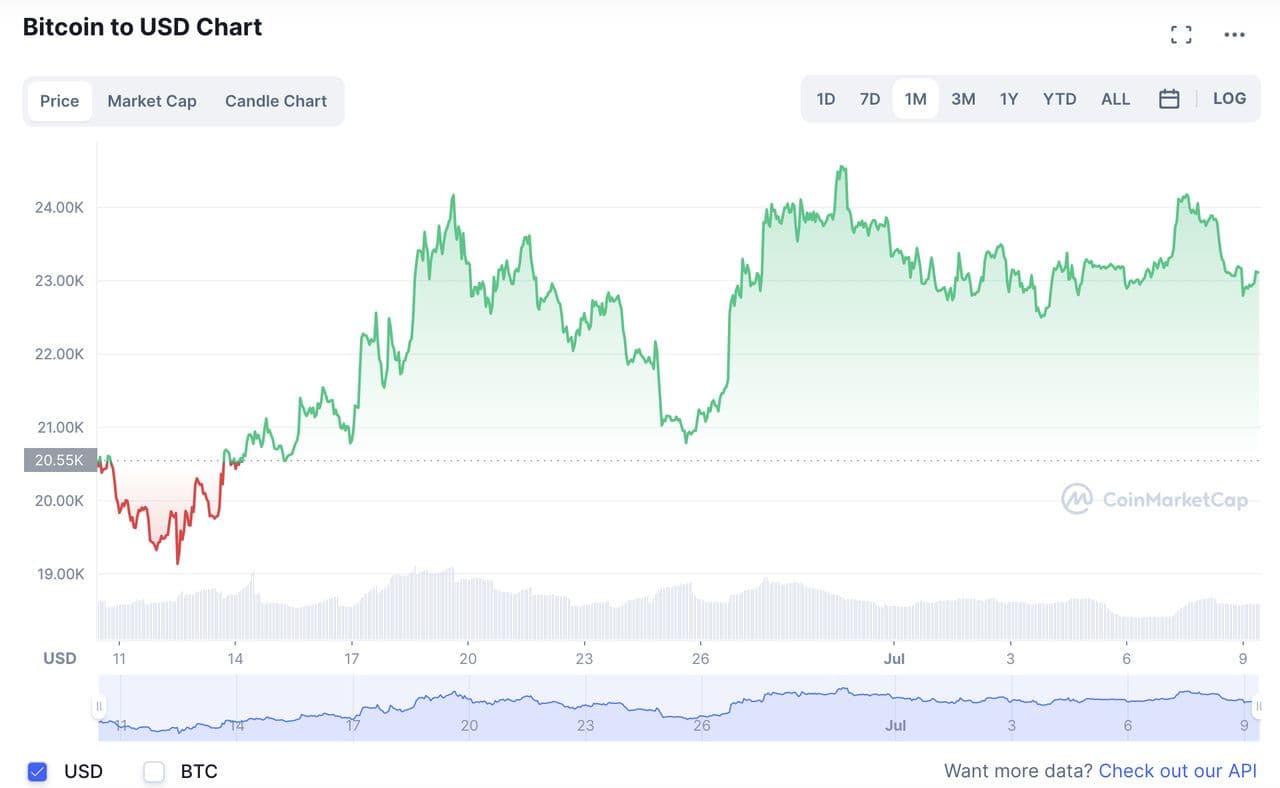Select the 7D time range

(x=870, y=99)
